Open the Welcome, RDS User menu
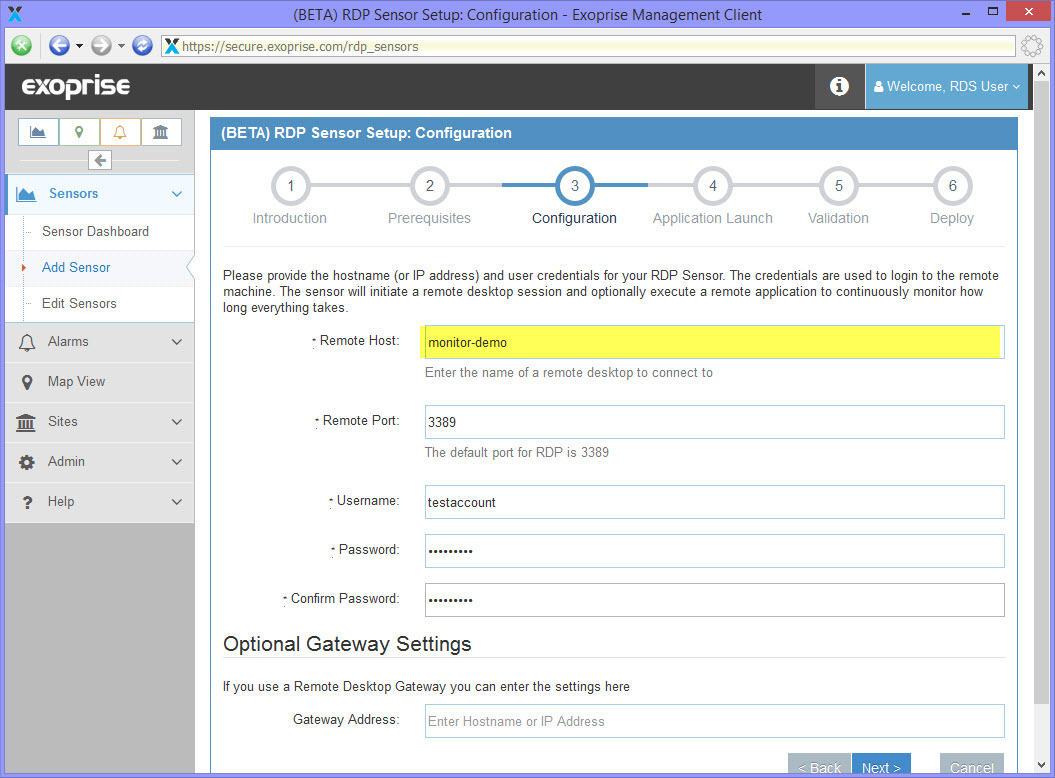Viewport: 1055px width, 778px height. (x=947, y=86)
